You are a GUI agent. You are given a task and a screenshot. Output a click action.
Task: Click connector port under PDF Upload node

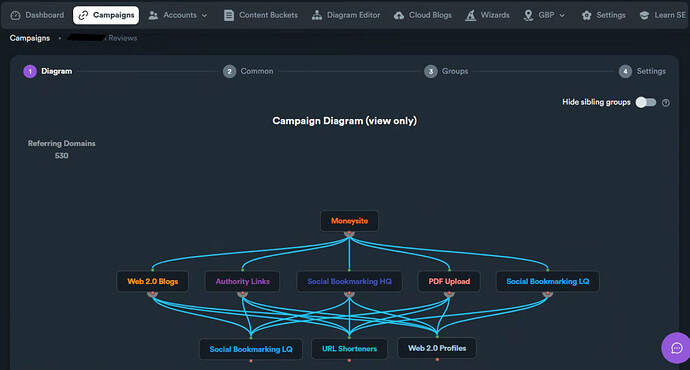449,294
